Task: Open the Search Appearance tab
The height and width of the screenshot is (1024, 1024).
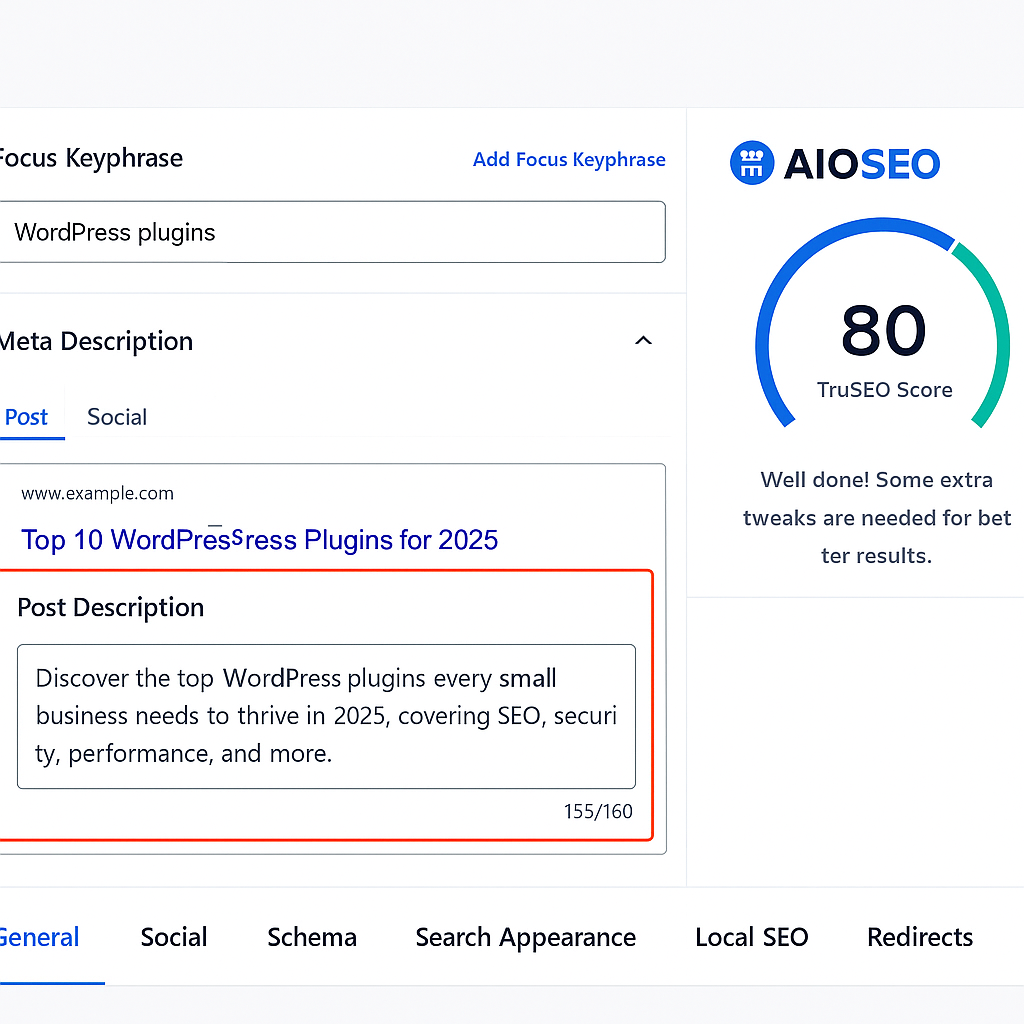Action: (526, 938)
